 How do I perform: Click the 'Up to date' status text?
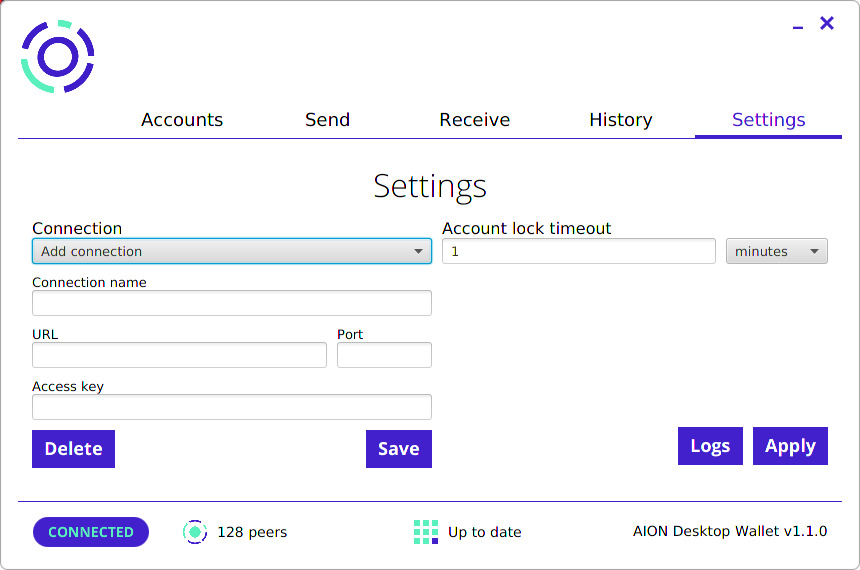[x=485, y=532]
